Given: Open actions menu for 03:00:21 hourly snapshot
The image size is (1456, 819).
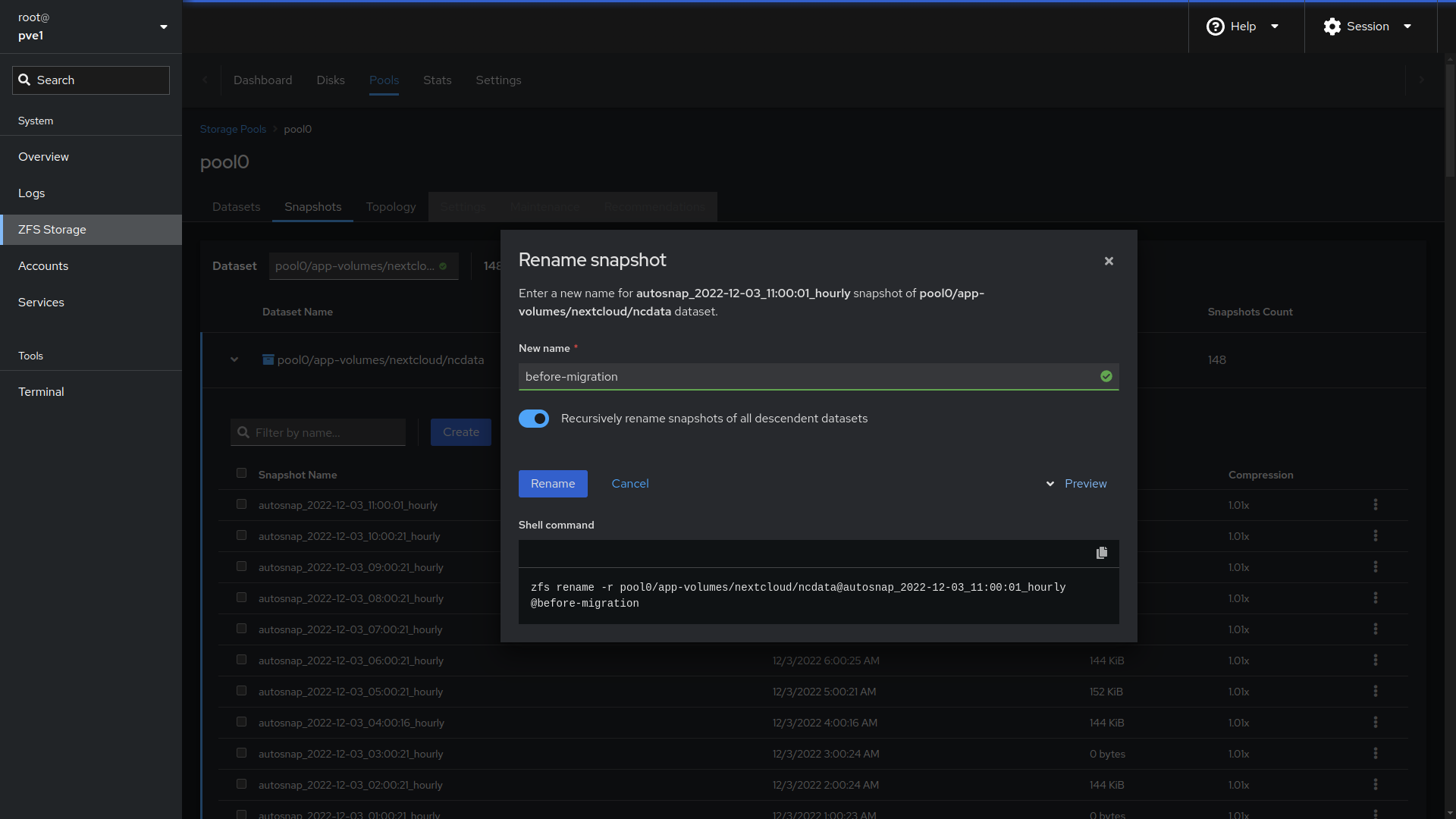Looking at the screenshot, I should point(1376,753).
